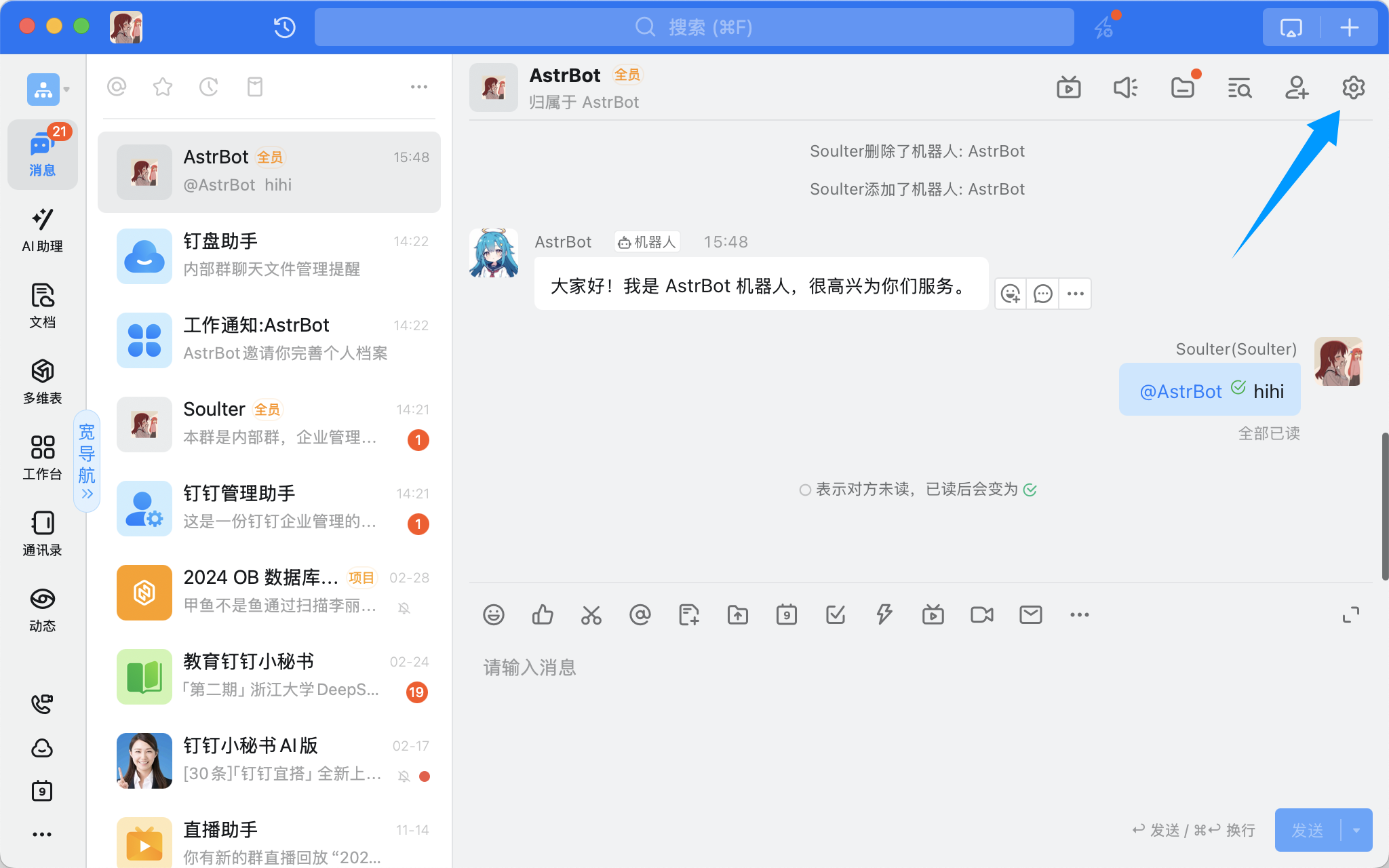Click the add member icon in chat header

tap(1296, 87)
